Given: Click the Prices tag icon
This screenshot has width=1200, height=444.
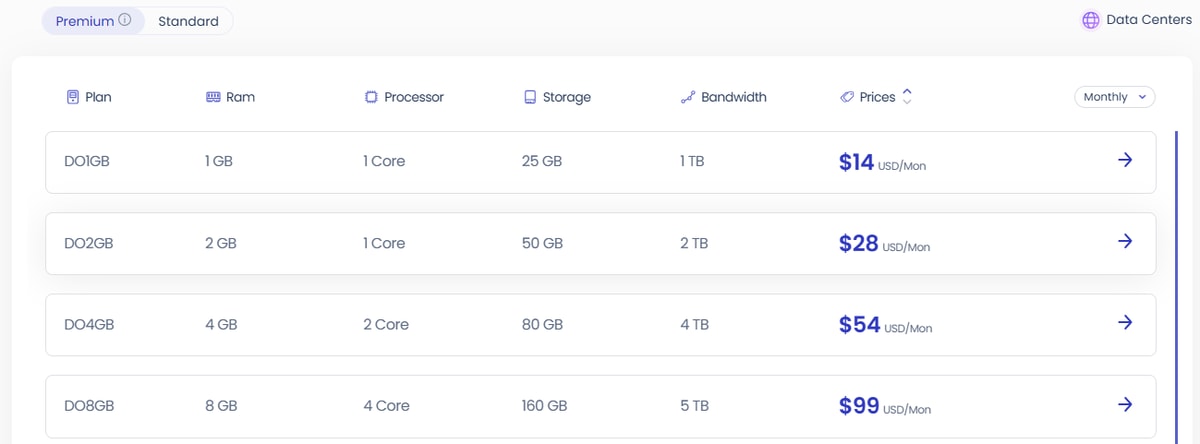Looking at the screenshot, I should coord(846,97).
